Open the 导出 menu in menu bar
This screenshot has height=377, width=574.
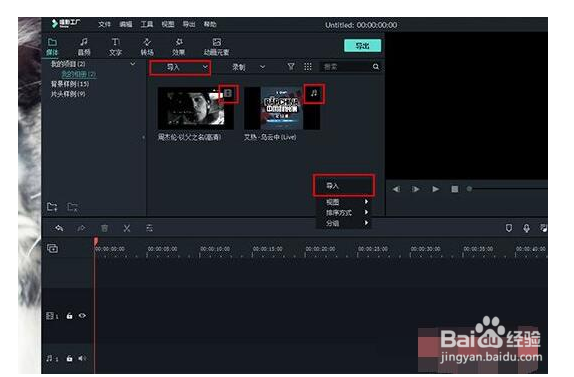(x=189, y=25)
